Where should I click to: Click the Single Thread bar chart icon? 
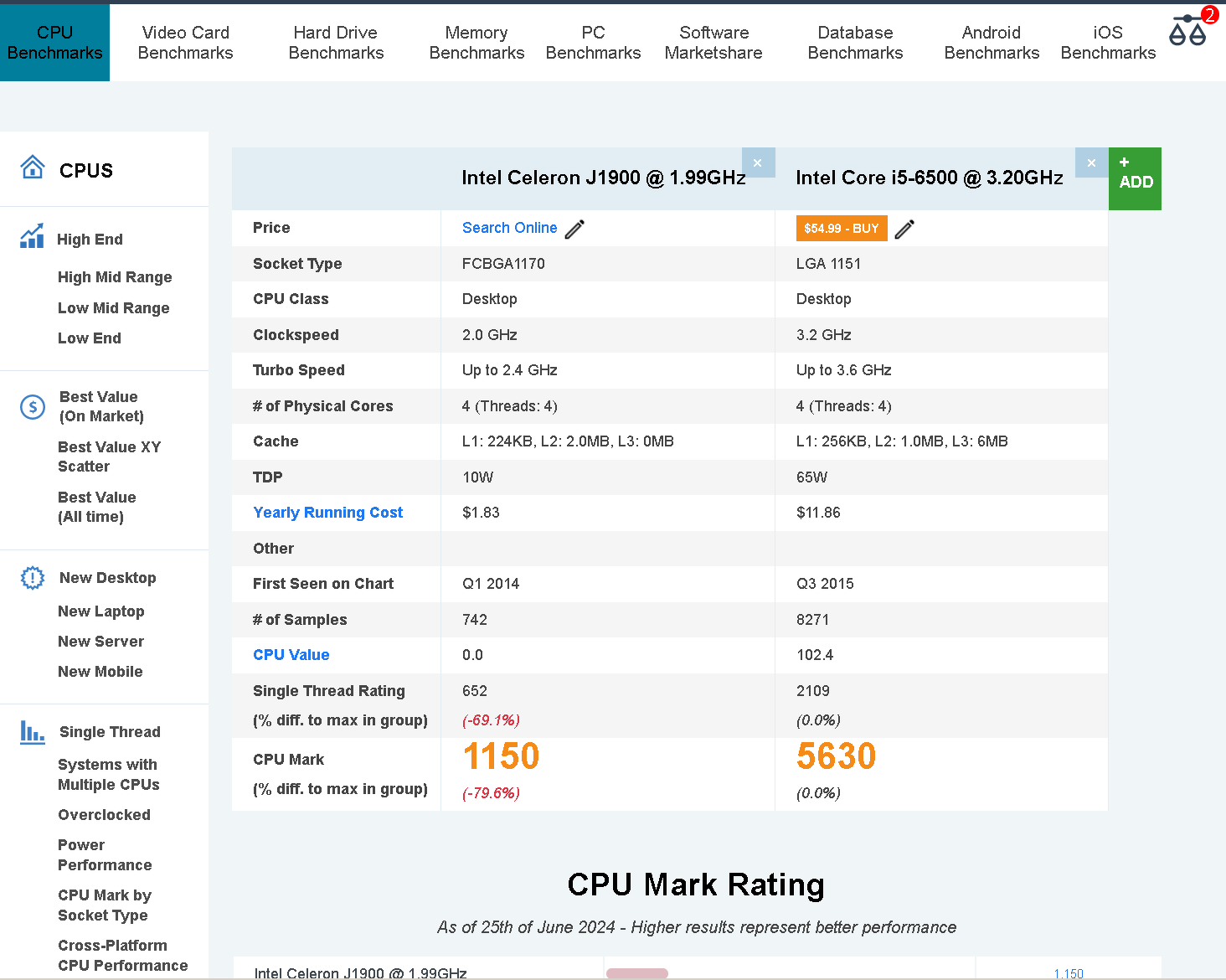[33, 732]
